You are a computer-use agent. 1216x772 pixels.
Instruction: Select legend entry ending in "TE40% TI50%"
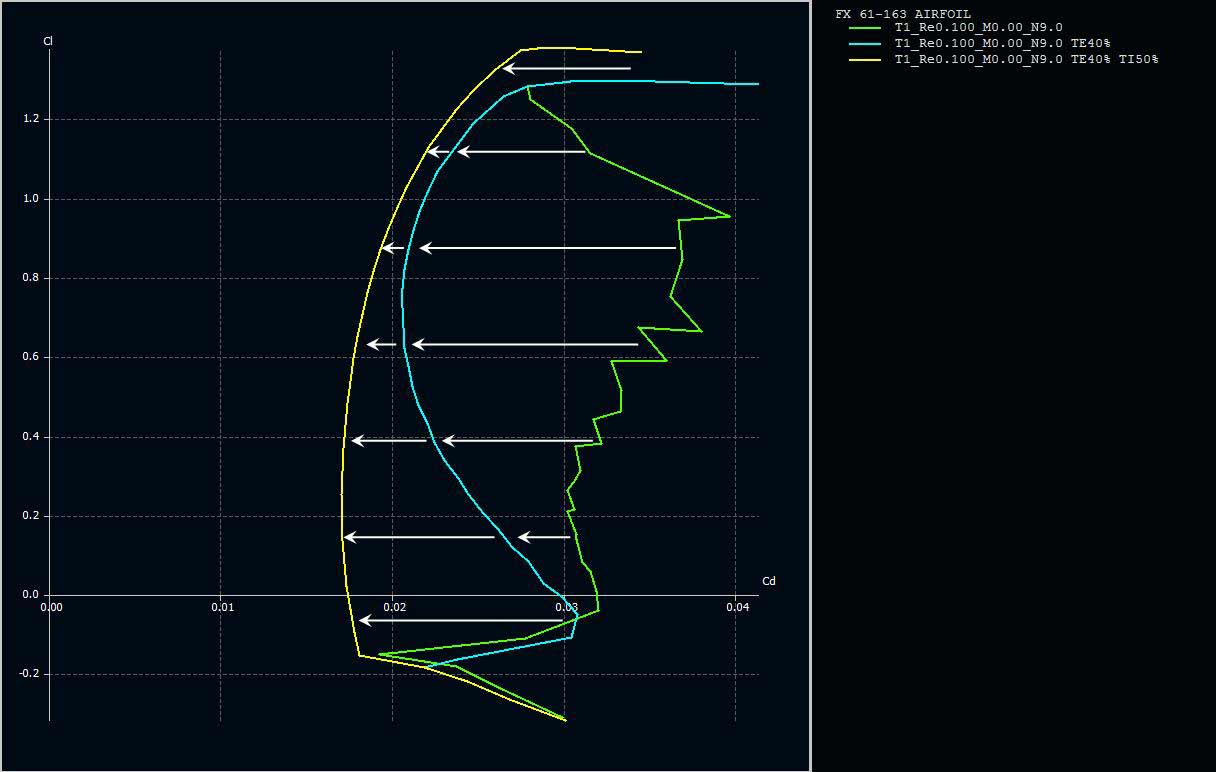[x=1027, y=60]
